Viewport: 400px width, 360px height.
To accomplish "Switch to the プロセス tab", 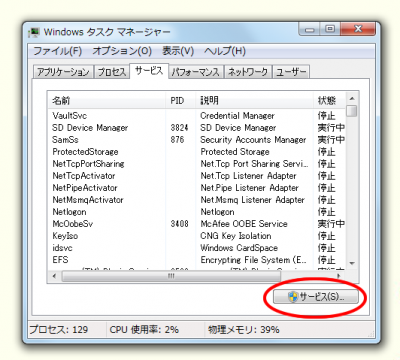I will [x=112, y=72].
